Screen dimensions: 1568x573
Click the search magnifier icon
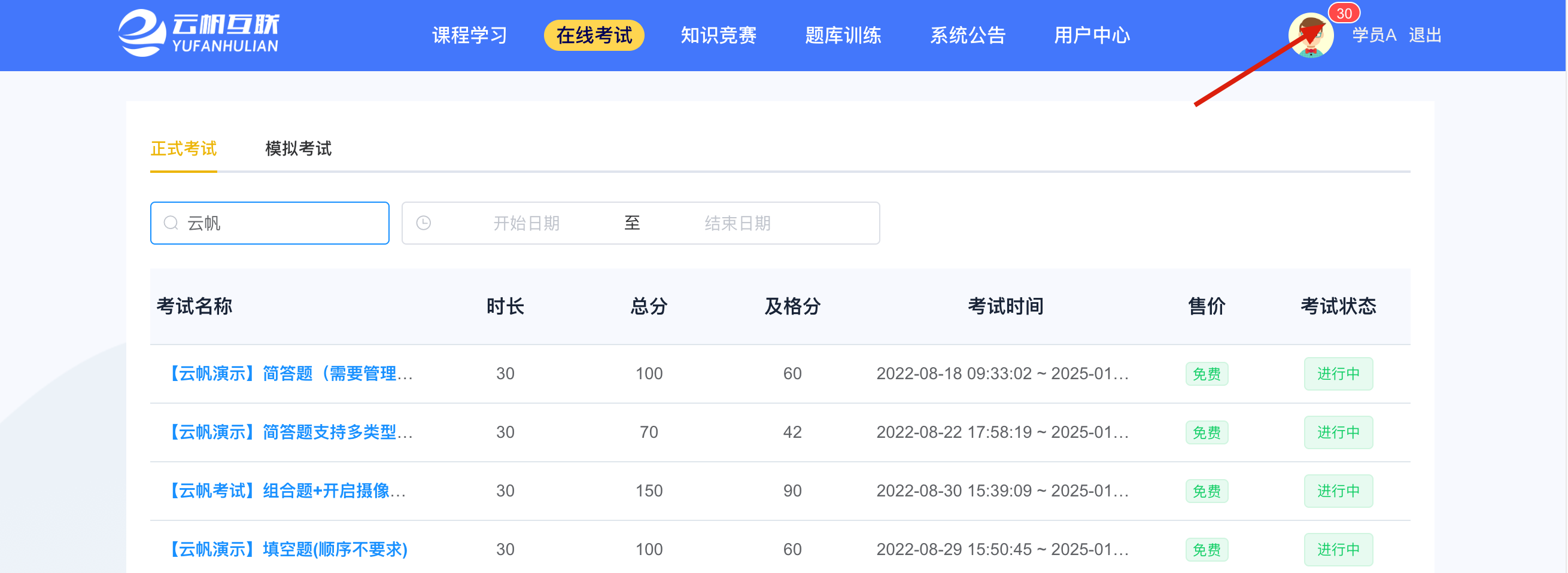coord(171,223)
